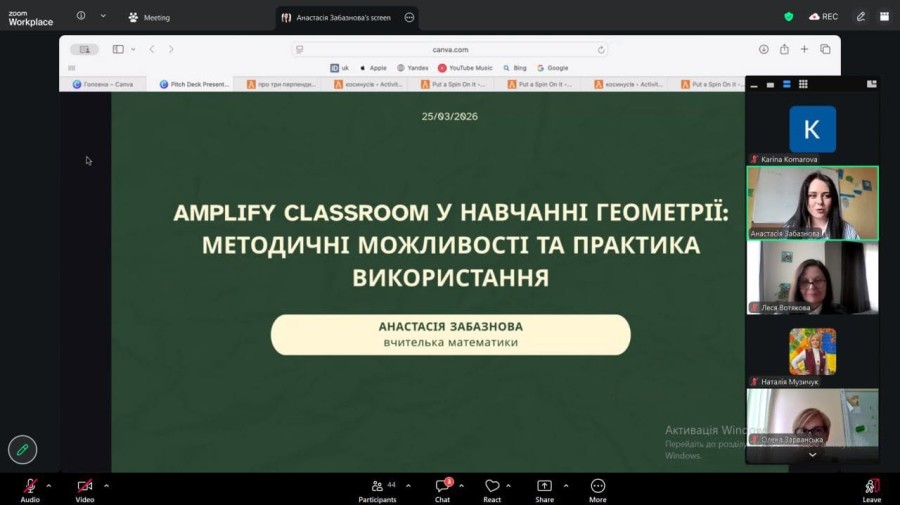The image size is (900, 505).
Task: Select grid view in video panel
Action: tap(804, 84)
